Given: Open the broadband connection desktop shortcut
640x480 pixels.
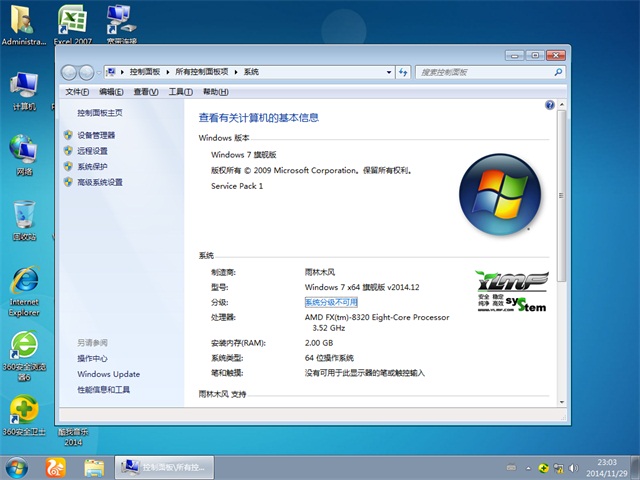Looking at the screenshot, I should pyautogui.click(x=122, y=24).
